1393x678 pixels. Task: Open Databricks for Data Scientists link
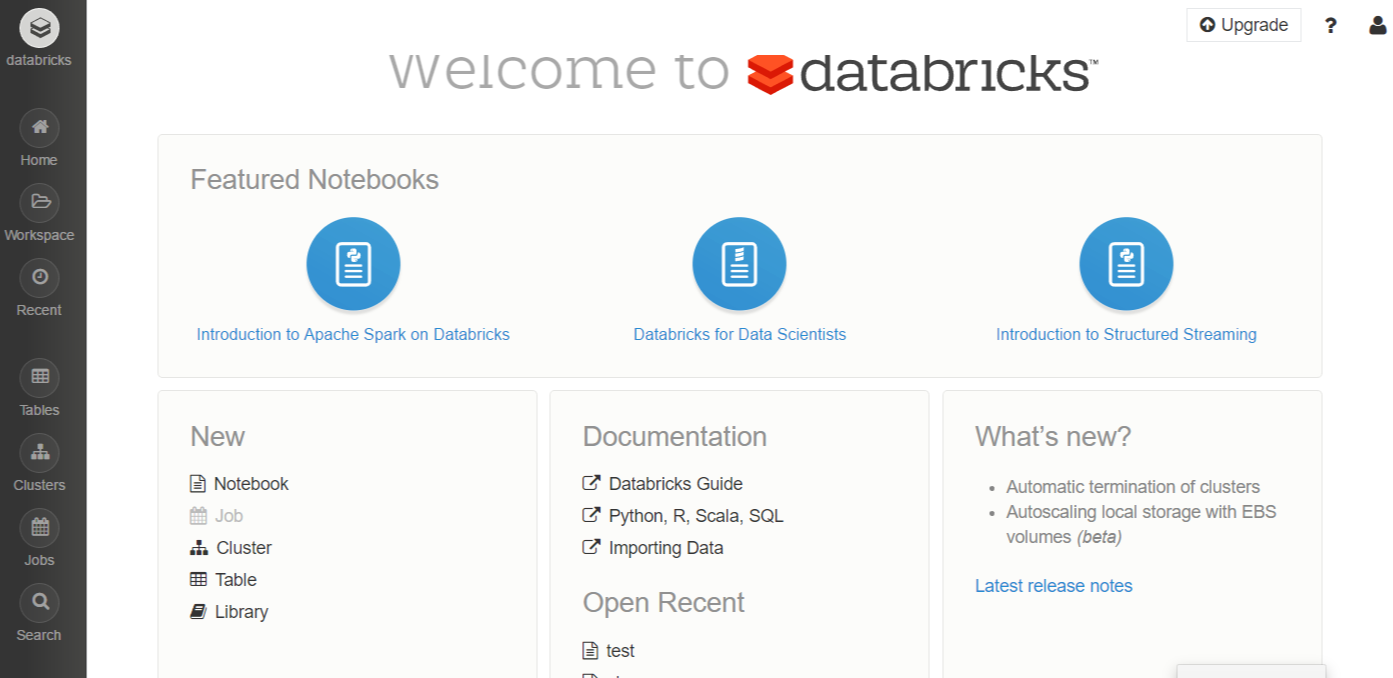tap(740, 335)
